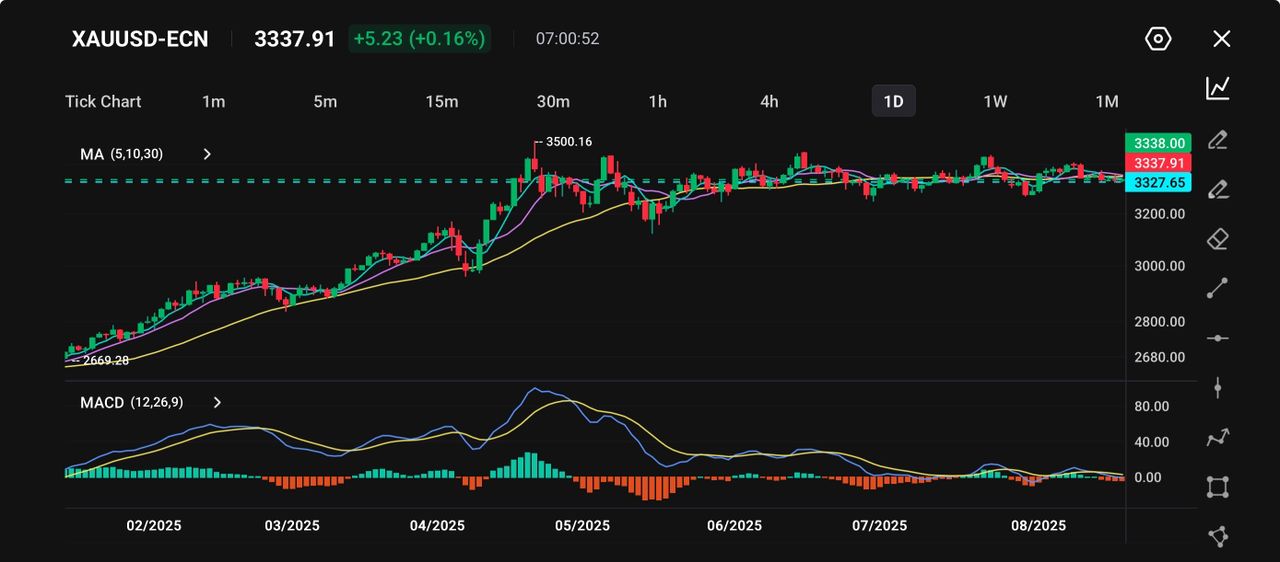Viewport: 1280px width, 562px height.
Task: Click the 3500.16 high price marker
Action: [568, 142]
